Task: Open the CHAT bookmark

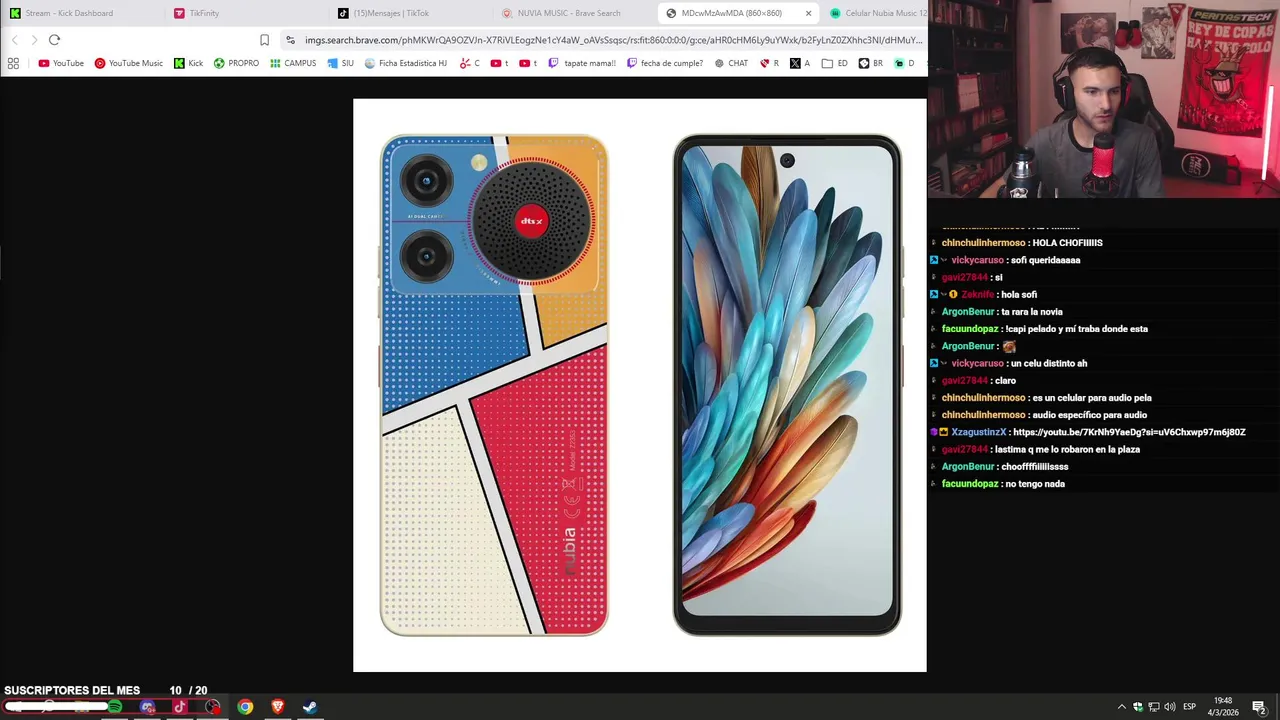Action: pyautogui.click(x=731, y=63)
